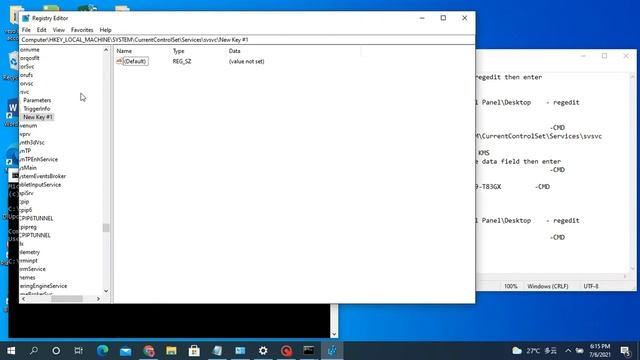This screenshot has height=360, width=640.
Task: Open taskbar Search
Action: (34, 350)
